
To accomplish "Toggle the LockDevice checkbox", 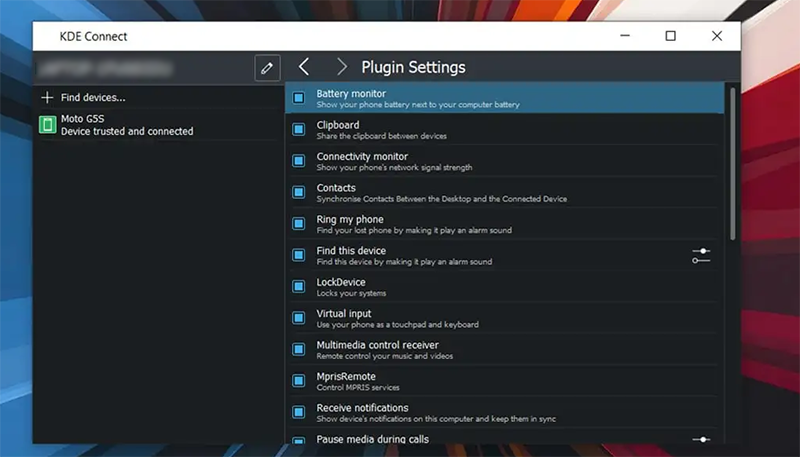I will pyautogui.click(x=299, y=286).
